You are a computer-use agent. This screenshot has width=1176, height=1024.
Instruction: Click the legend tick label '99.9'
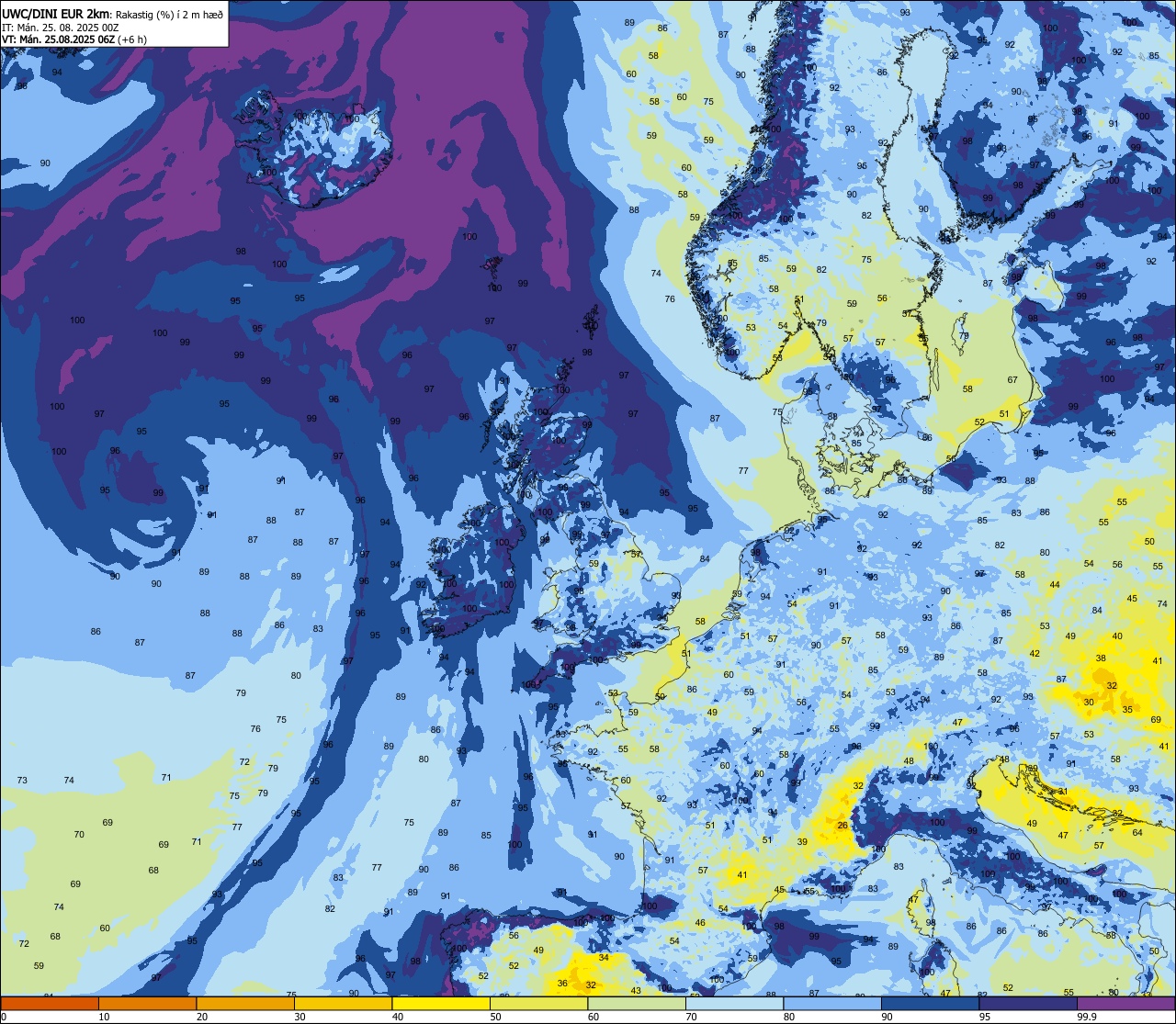tap(1088, 1017)
